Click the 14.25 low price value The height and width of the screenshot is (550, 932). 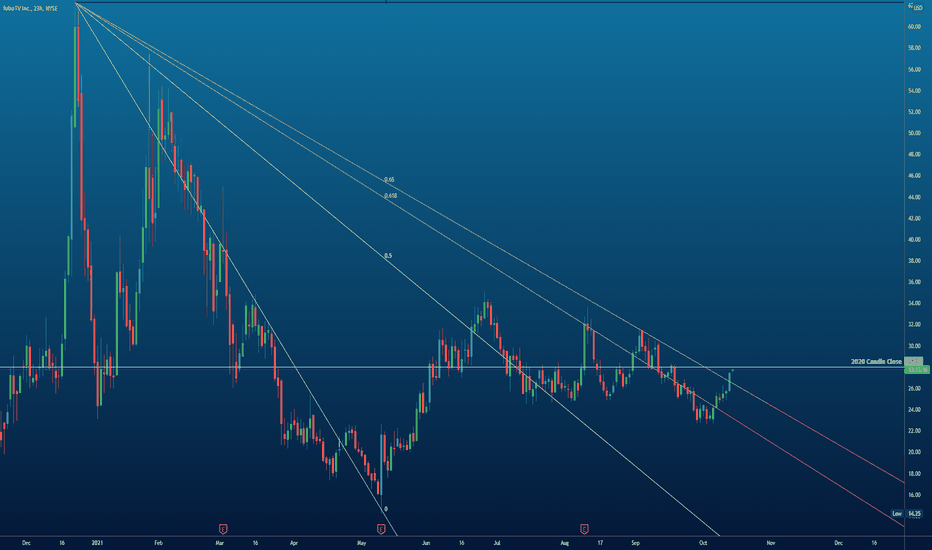[915, 513]
